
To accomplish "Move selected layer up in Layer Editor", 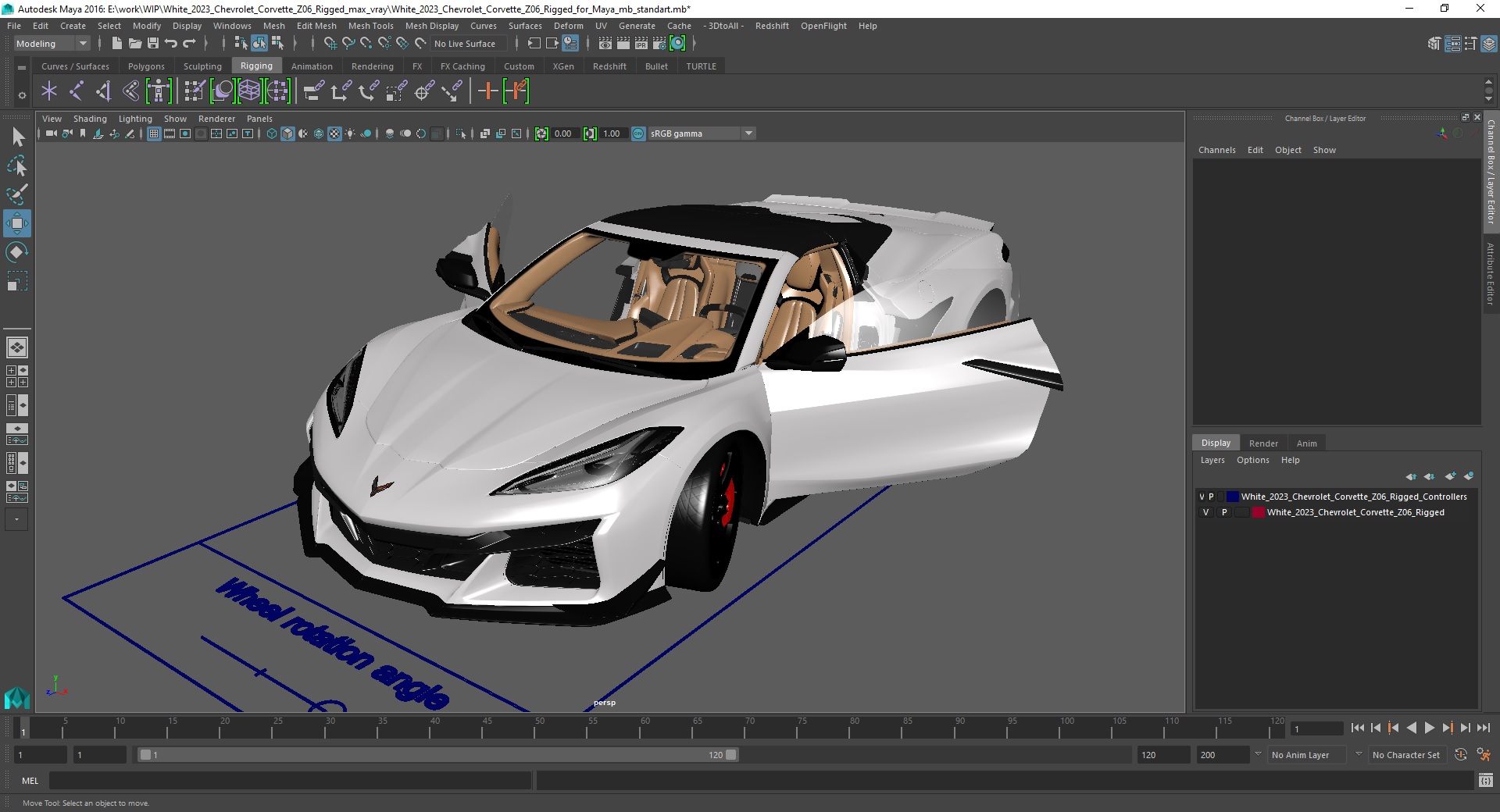I will click(x=1411, y=476).
